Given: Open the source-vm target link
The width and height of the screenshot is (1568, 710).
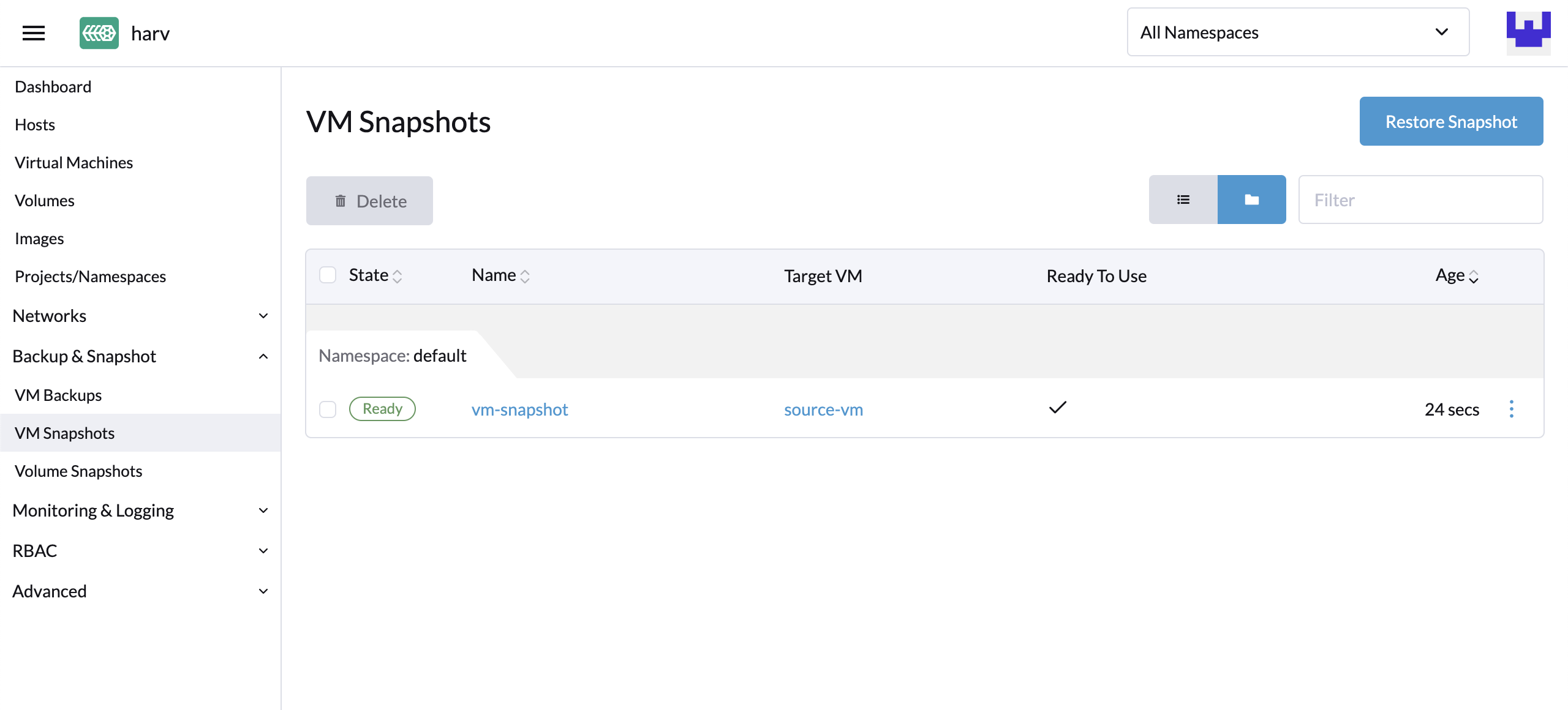Looking at the screenshot, I should coord(823,409).
